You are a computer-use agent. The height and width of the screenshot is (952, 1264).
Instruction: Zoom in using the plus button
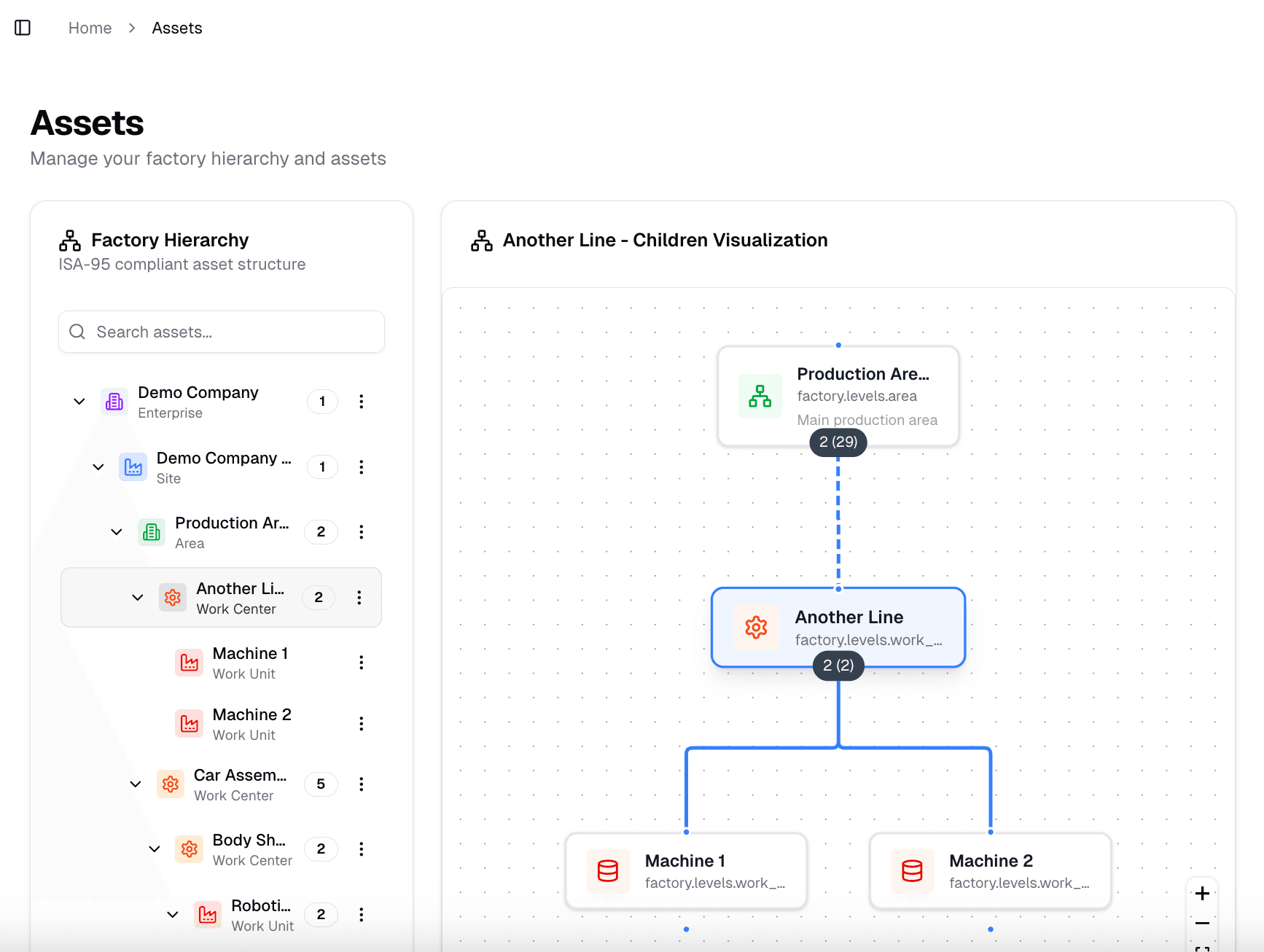pos(1202,894)
